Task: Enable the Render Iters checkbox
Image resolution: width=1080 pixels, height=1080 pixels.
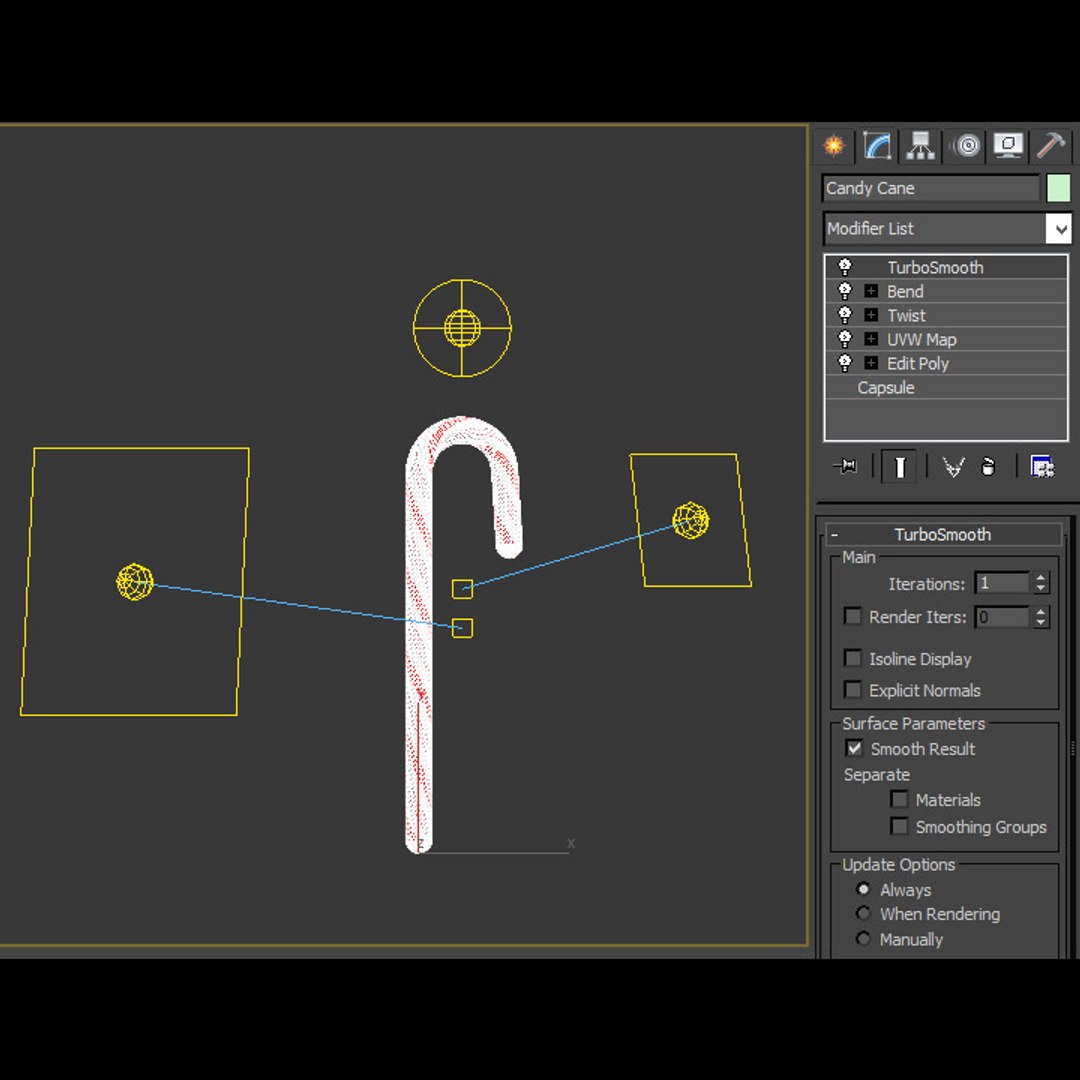Action: coord(853,616)
